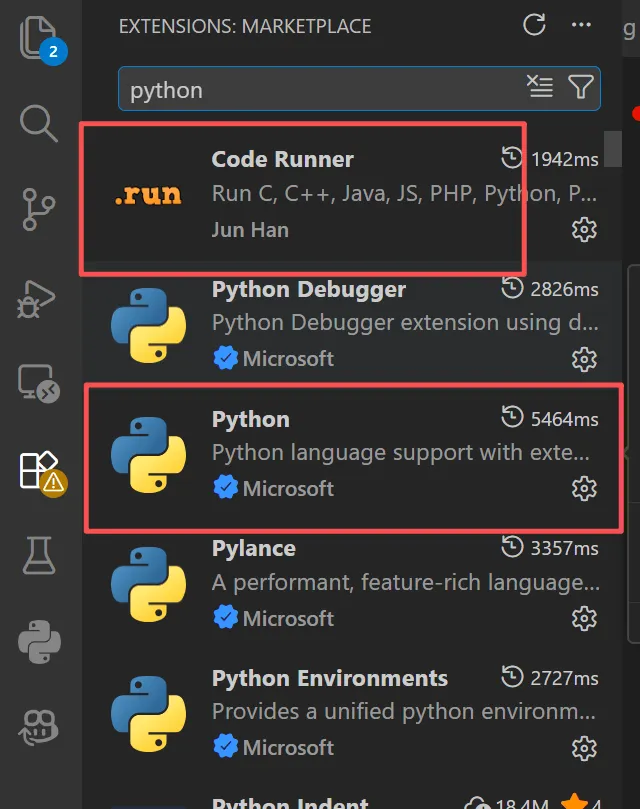640x809 pixels.
Task: Click the Python Environments logo thumbnail
Action: coord(149,715)
